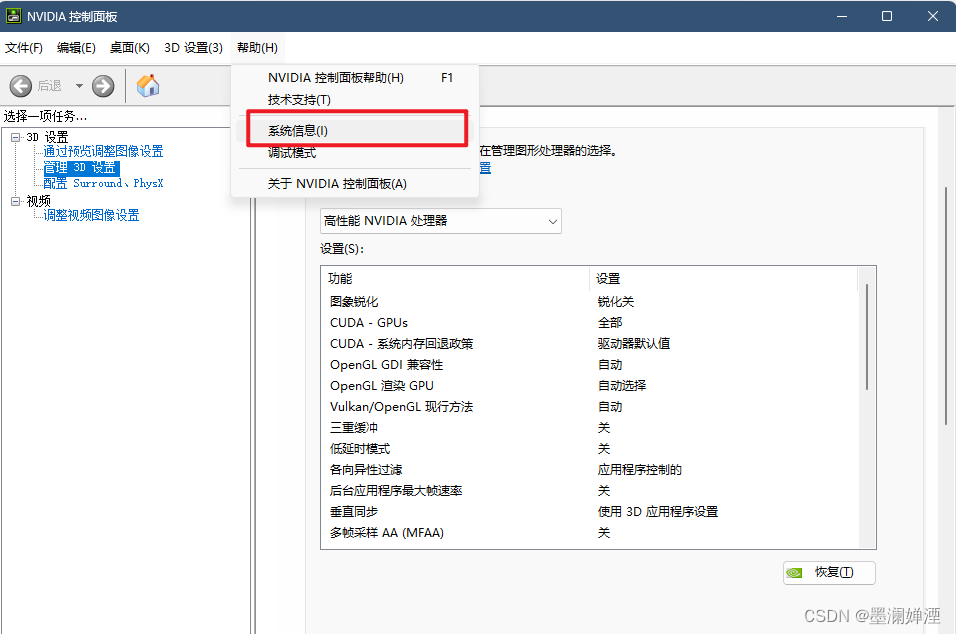The width and height of the screenshot is (956, 634).
Task: Click the 功能 column header
Action: pos(455,279)
